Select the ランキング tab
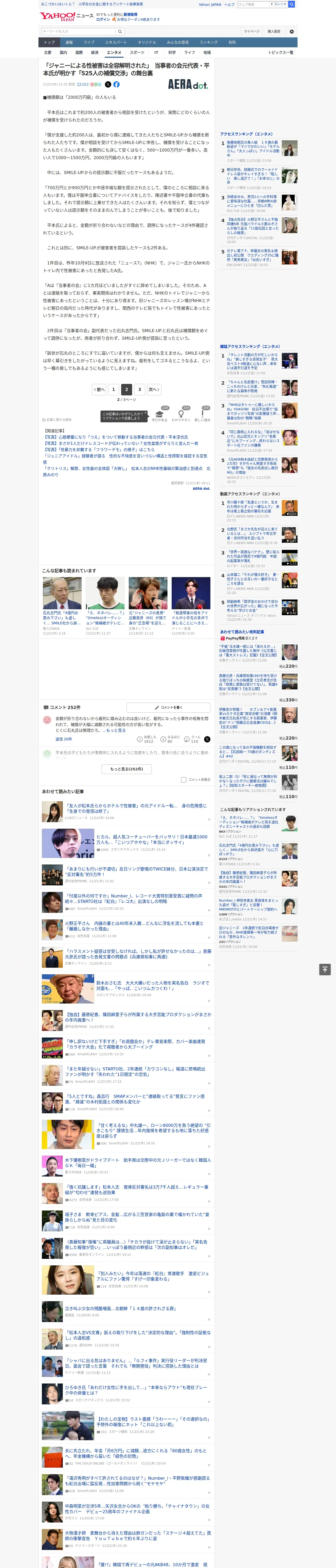Screen dimensions: 336x1568 point(209,43)
